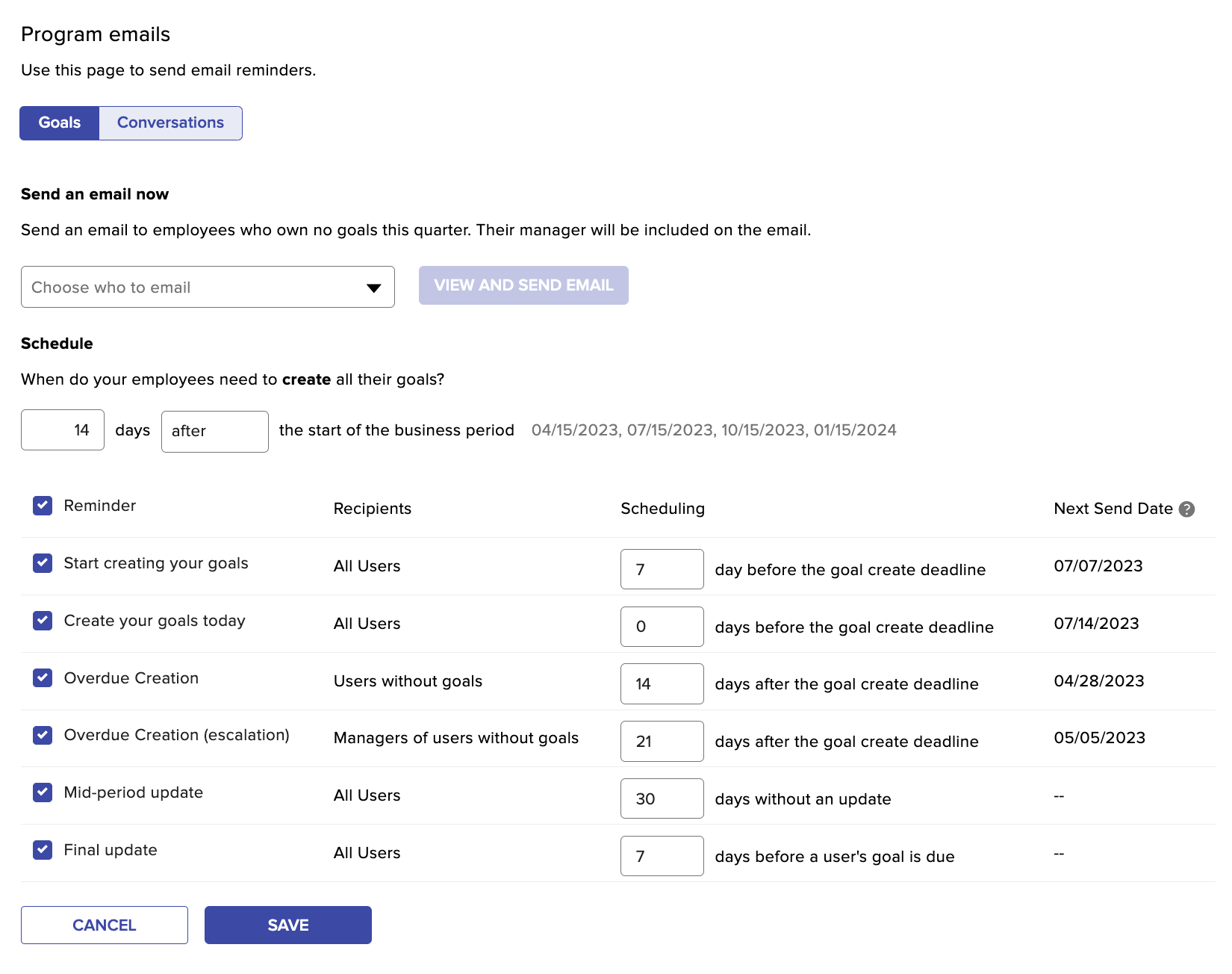Disable the Overdue Creation reminder
Screen dimensions: 1232x974
tap(42, 678)
